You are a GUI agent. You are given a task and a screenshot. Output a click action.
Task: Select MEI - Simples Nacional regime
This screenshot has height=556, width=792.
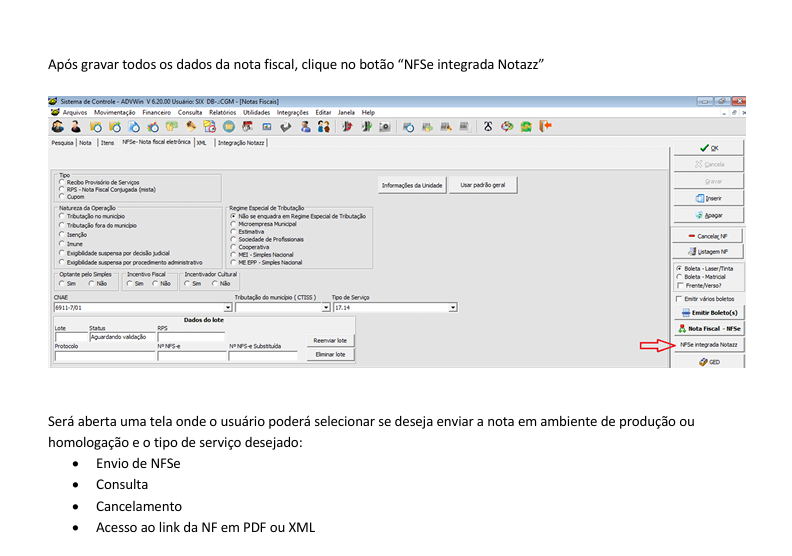pyautogui.click(x=233, y=255)
